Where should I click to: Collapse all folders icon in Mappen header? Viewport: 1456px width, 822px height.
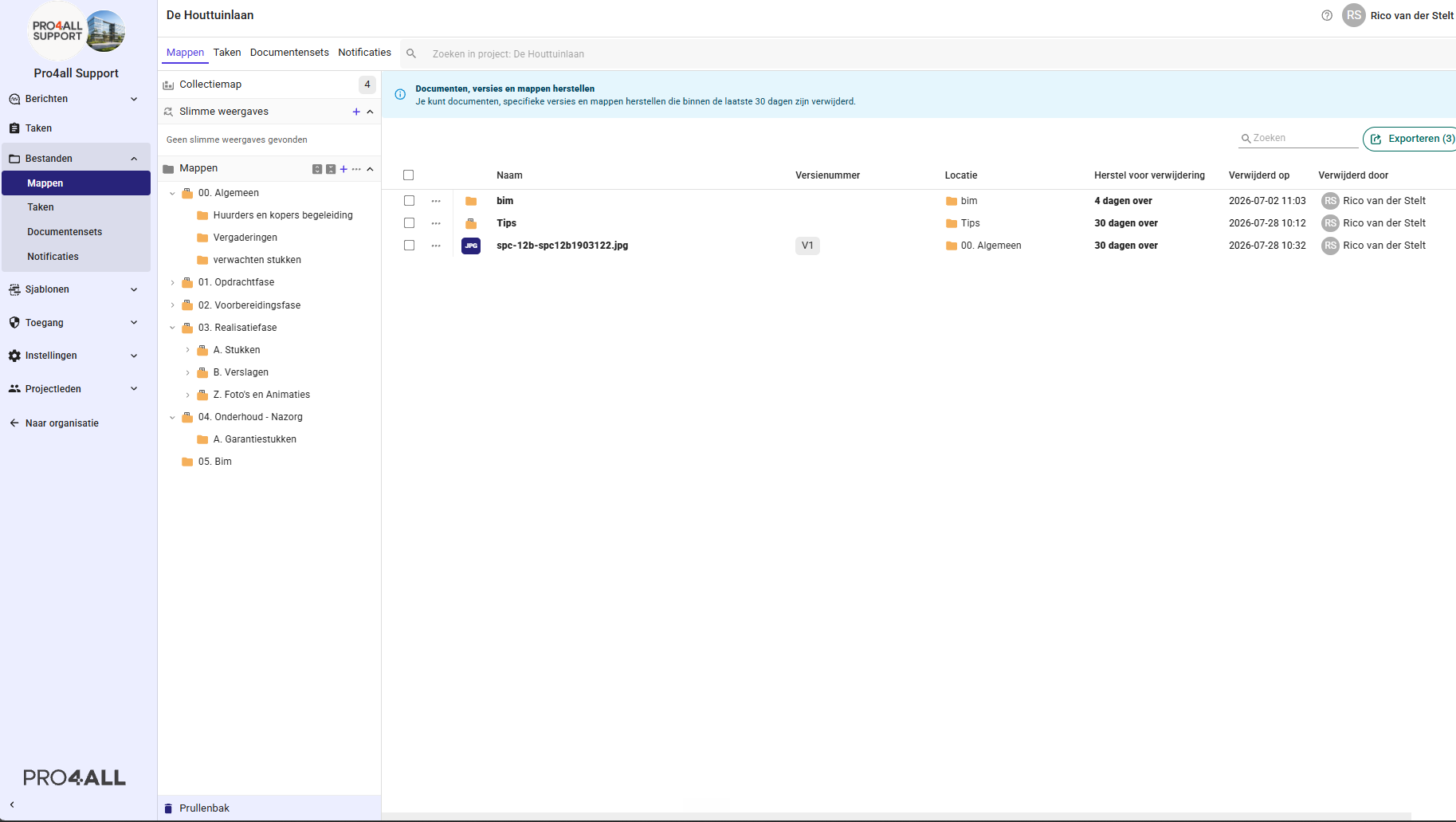point(331,169)
